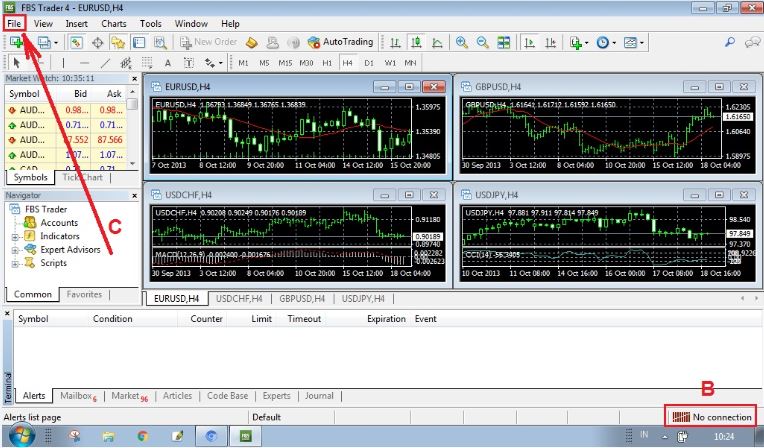Expand the Scripts tree node
The height and width of the screenshot is (448, 764).
15,264
